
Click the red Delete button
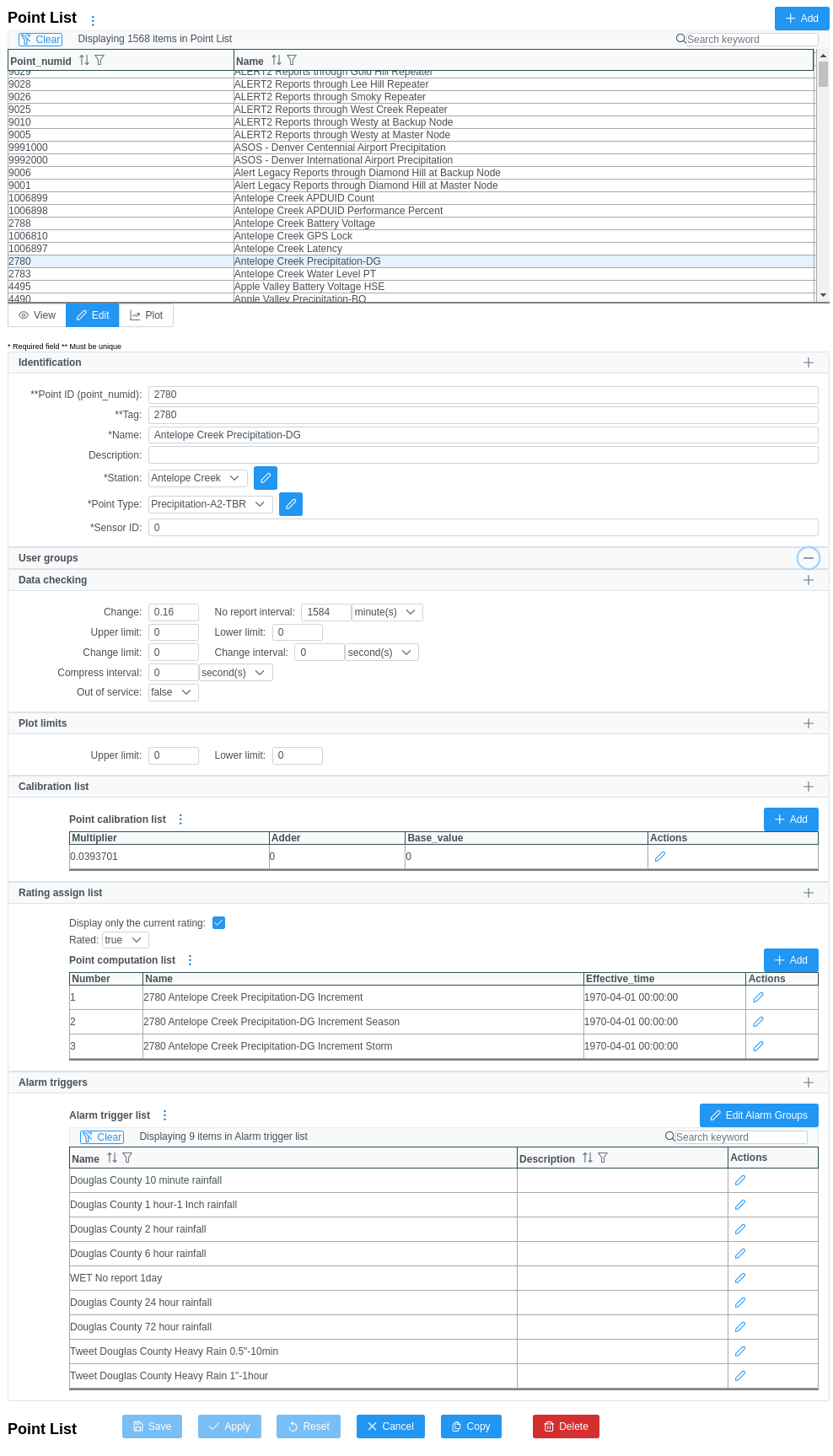[566, 1426]
